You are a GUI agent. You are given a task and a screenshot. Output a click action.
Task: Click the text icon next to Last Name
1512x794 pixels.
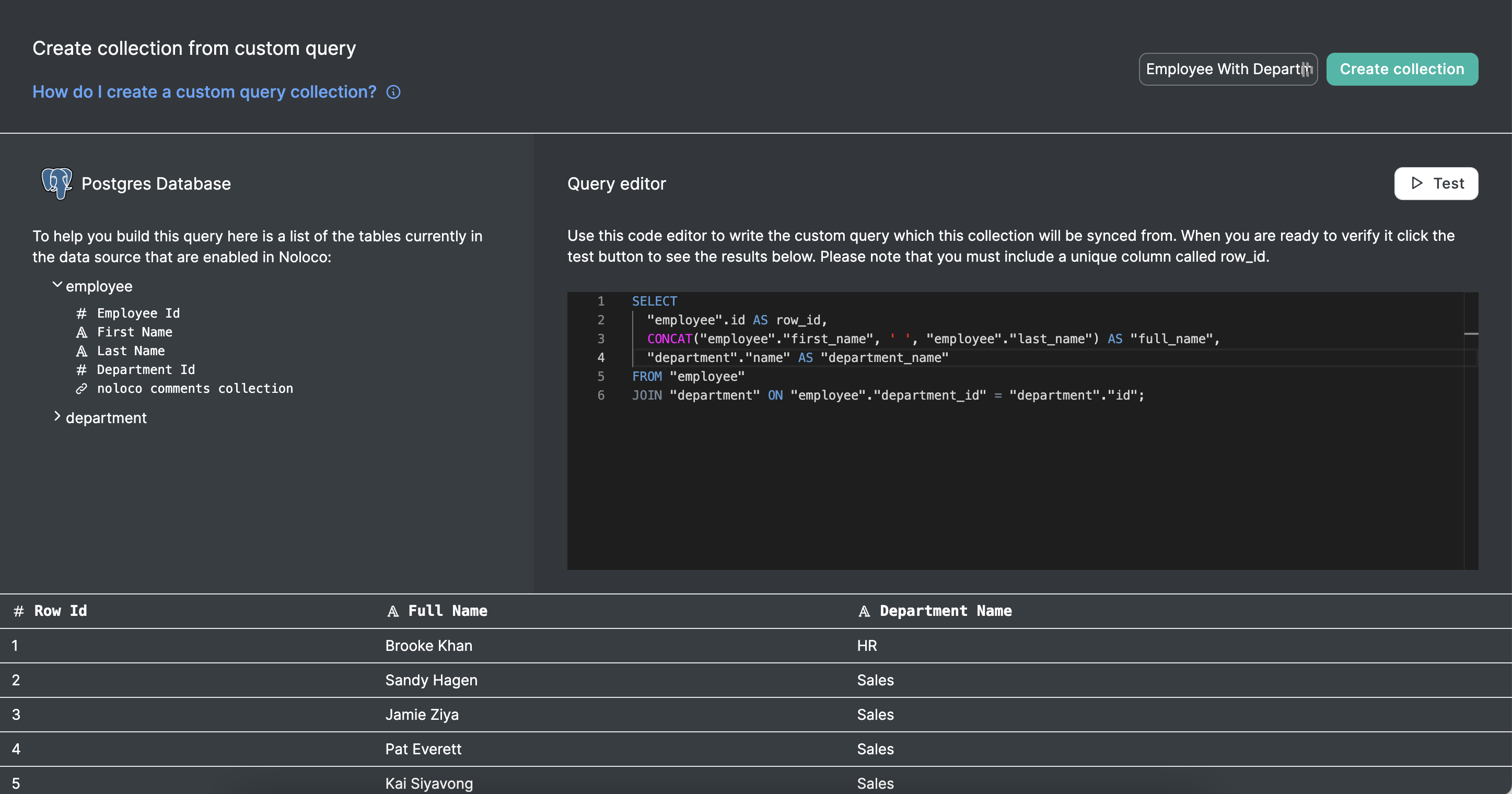82,351
